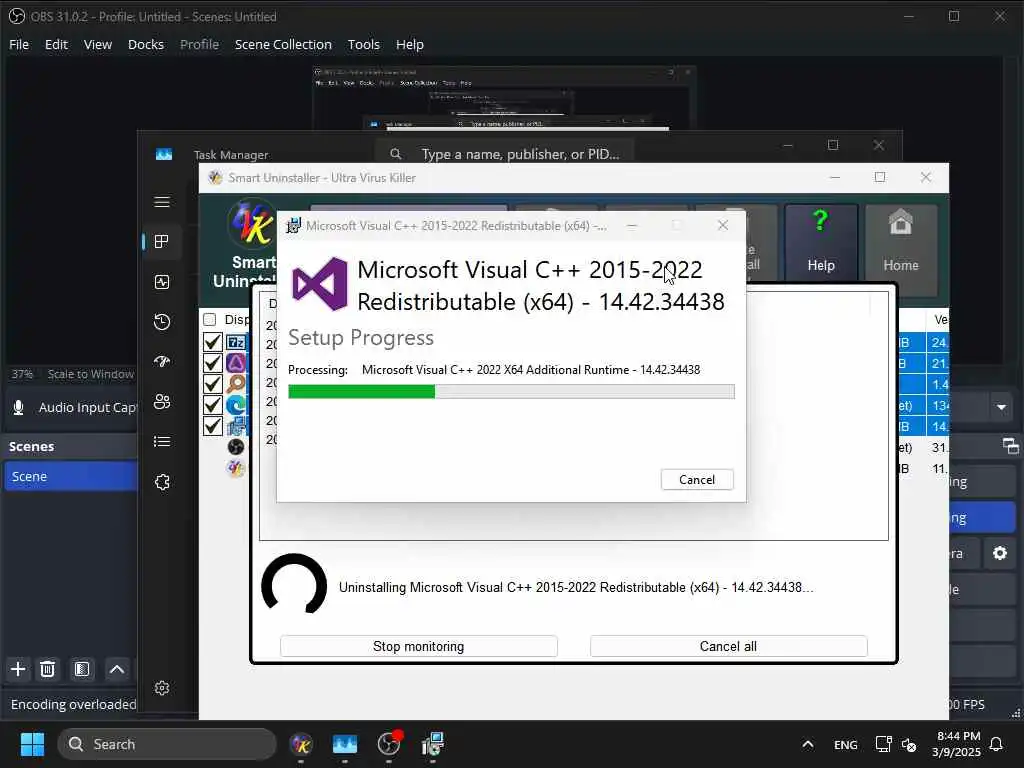Cancel the Visual C++ setup progress
The image size is (1024, 768).
tap(697, 479)
